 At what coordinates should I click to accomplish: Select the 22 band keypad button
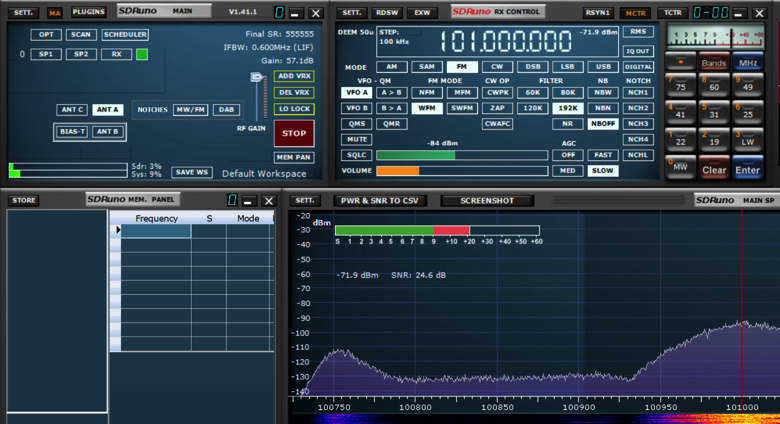point(681,141)
